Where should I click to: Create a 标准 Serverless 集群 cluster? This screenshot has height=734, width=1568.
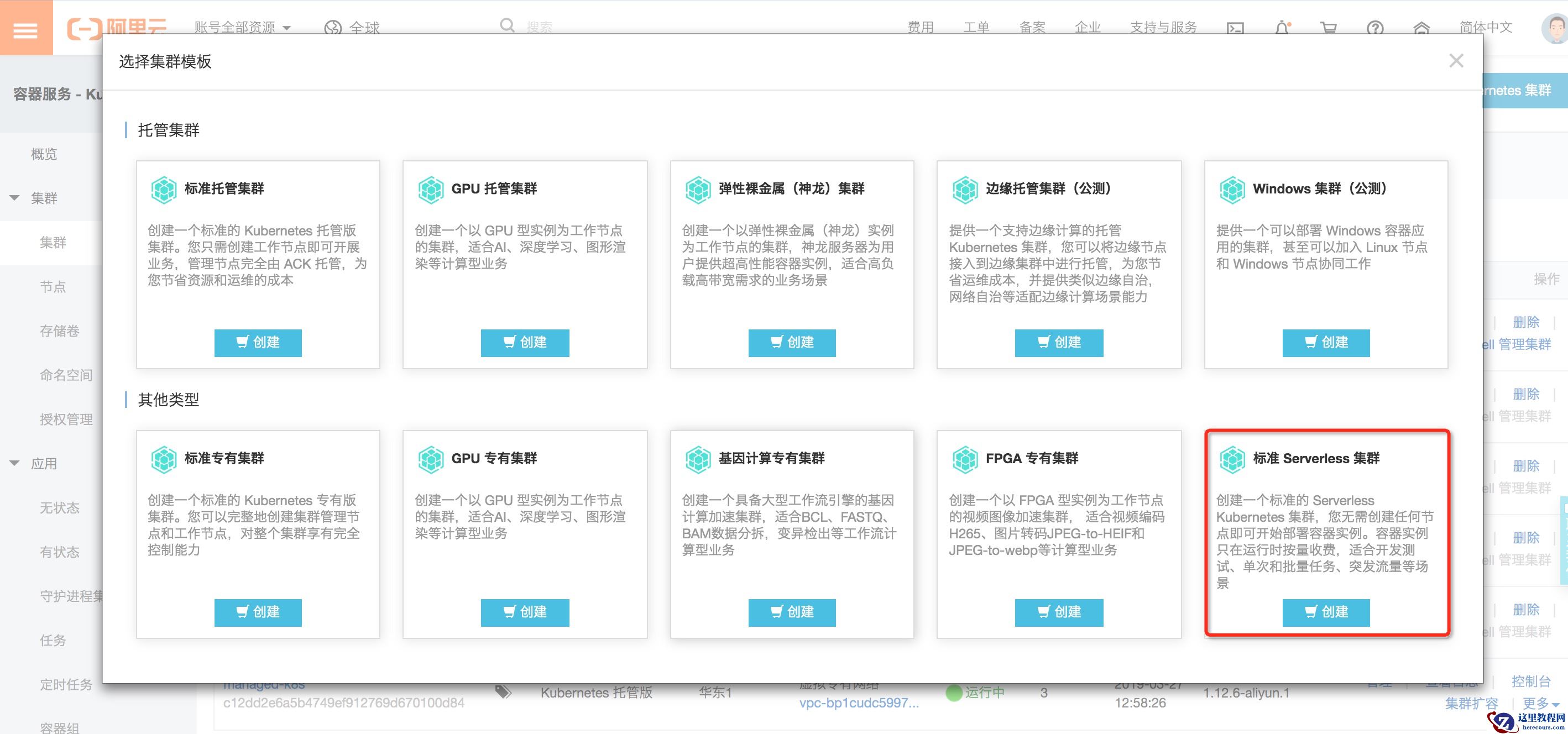coord(1326,612)
